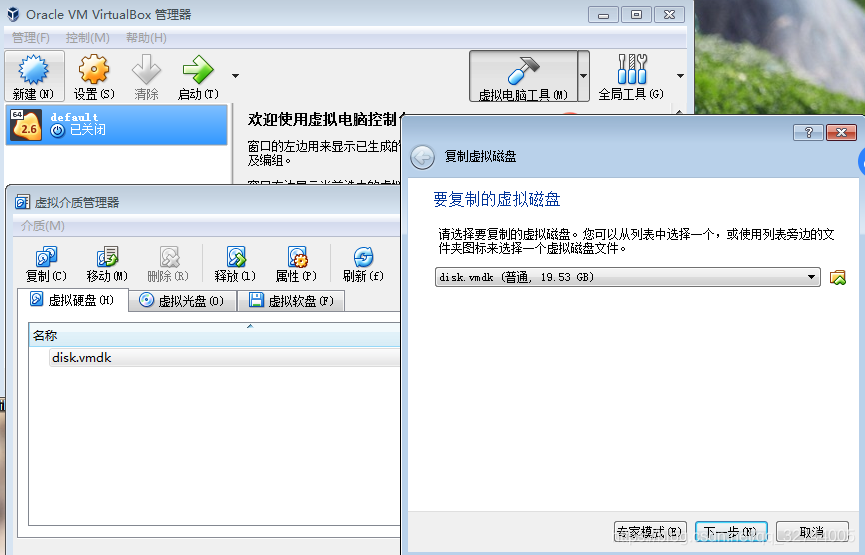This screenshot has height=555, width=865.
Task: Switch to the 虚拟硬盘 tab
Action: click(x=73, y=300)
